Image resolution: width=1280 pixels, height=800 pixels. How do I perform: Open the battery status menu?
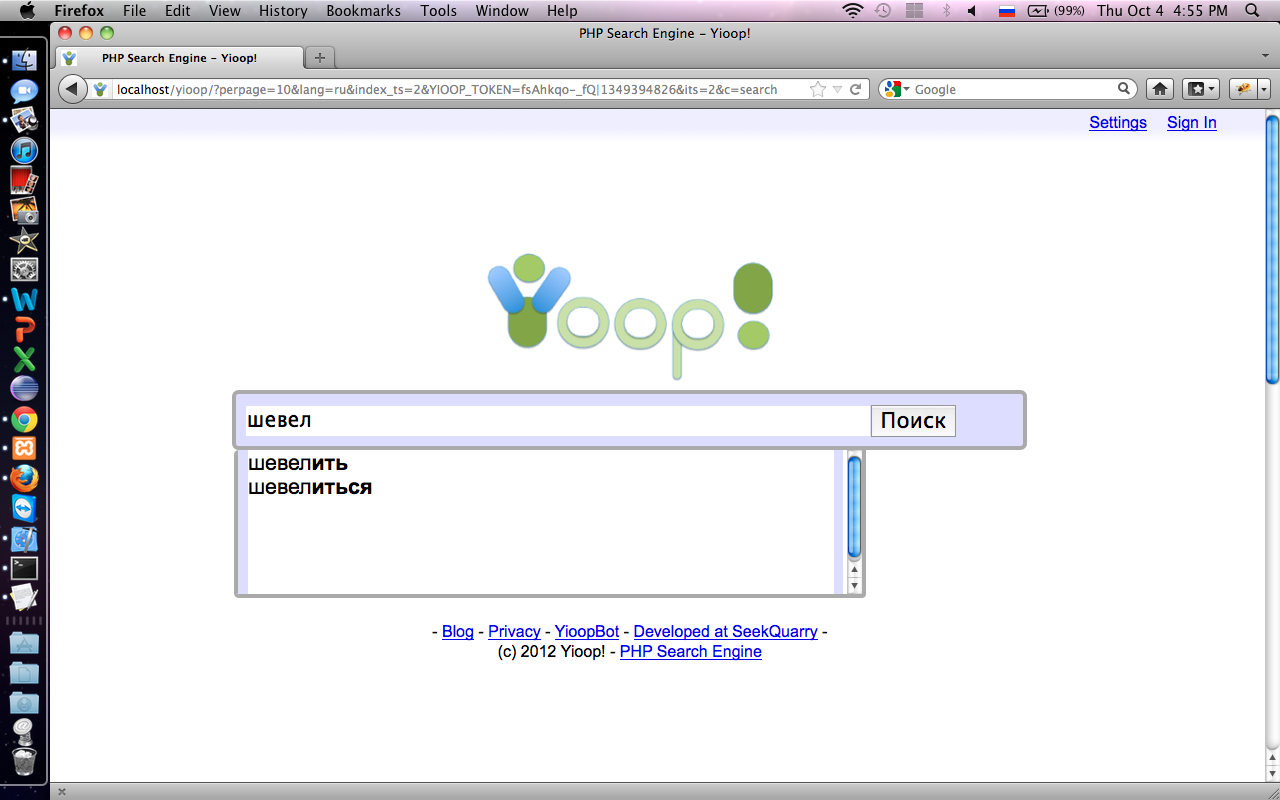tap(1056, 11)
